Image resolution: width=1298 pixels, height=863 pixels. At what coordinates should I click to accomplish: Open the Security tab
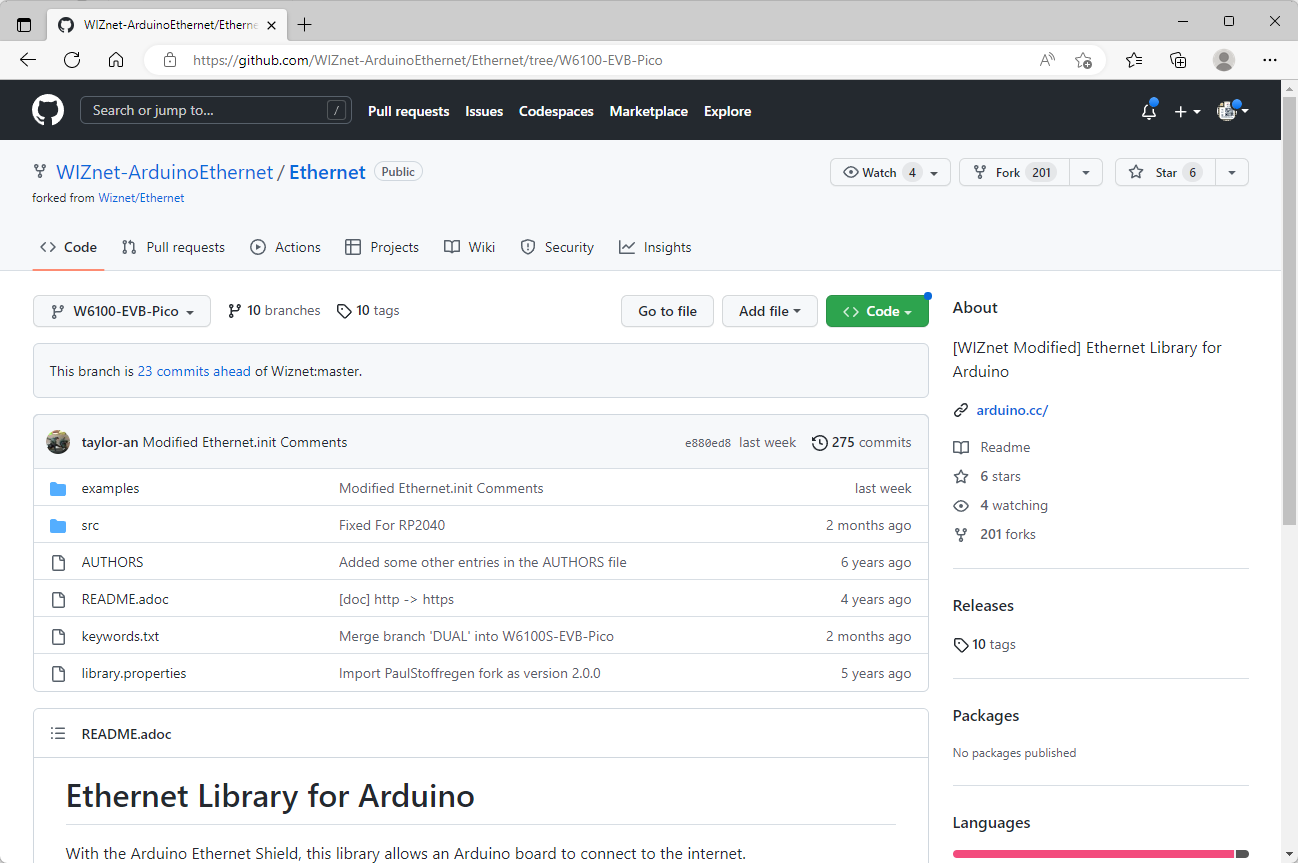(557, 247)
